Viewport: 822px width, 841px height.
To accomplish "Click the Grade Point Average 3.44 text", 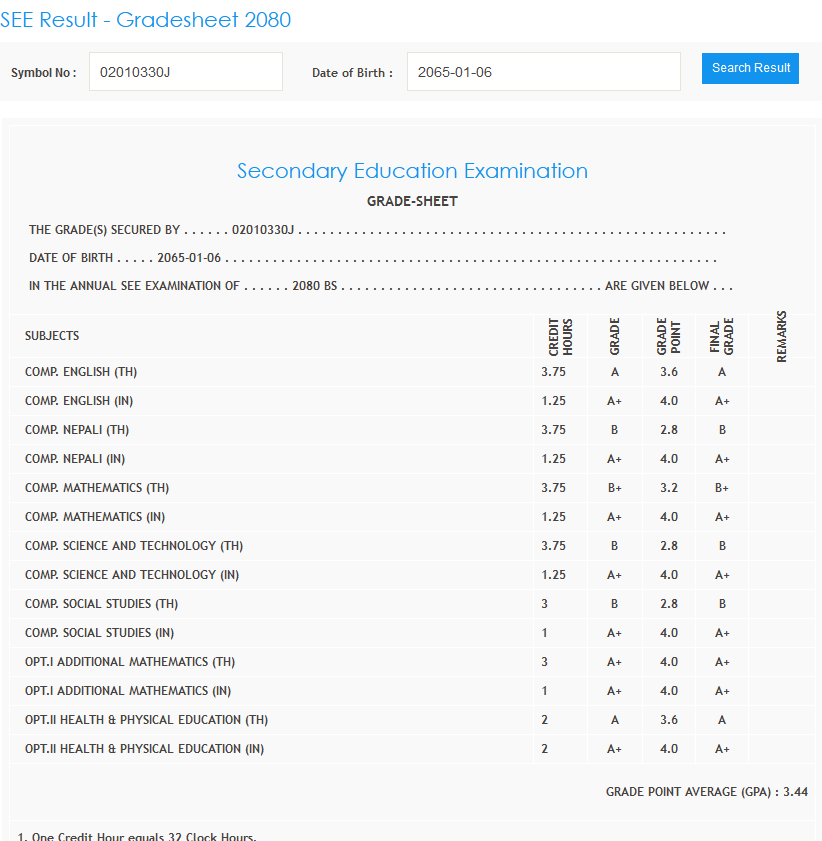I will tap(706, 792).
